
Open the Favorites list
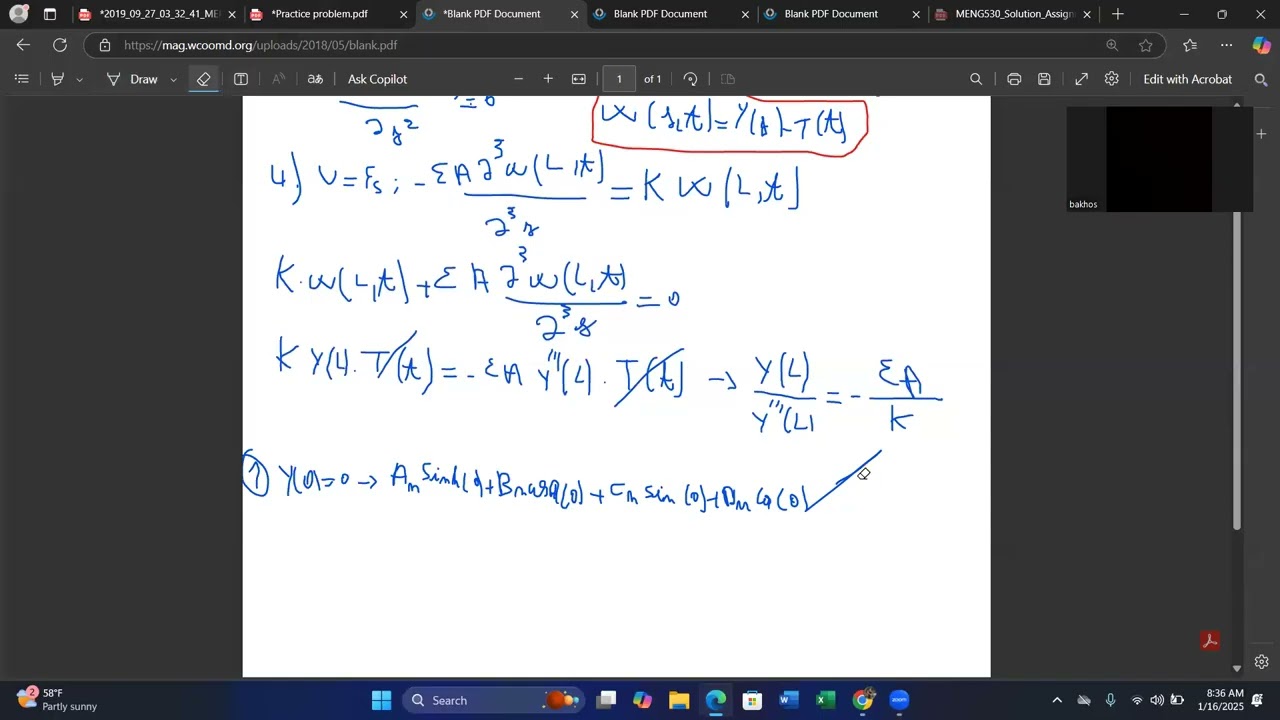[1190, 45]
